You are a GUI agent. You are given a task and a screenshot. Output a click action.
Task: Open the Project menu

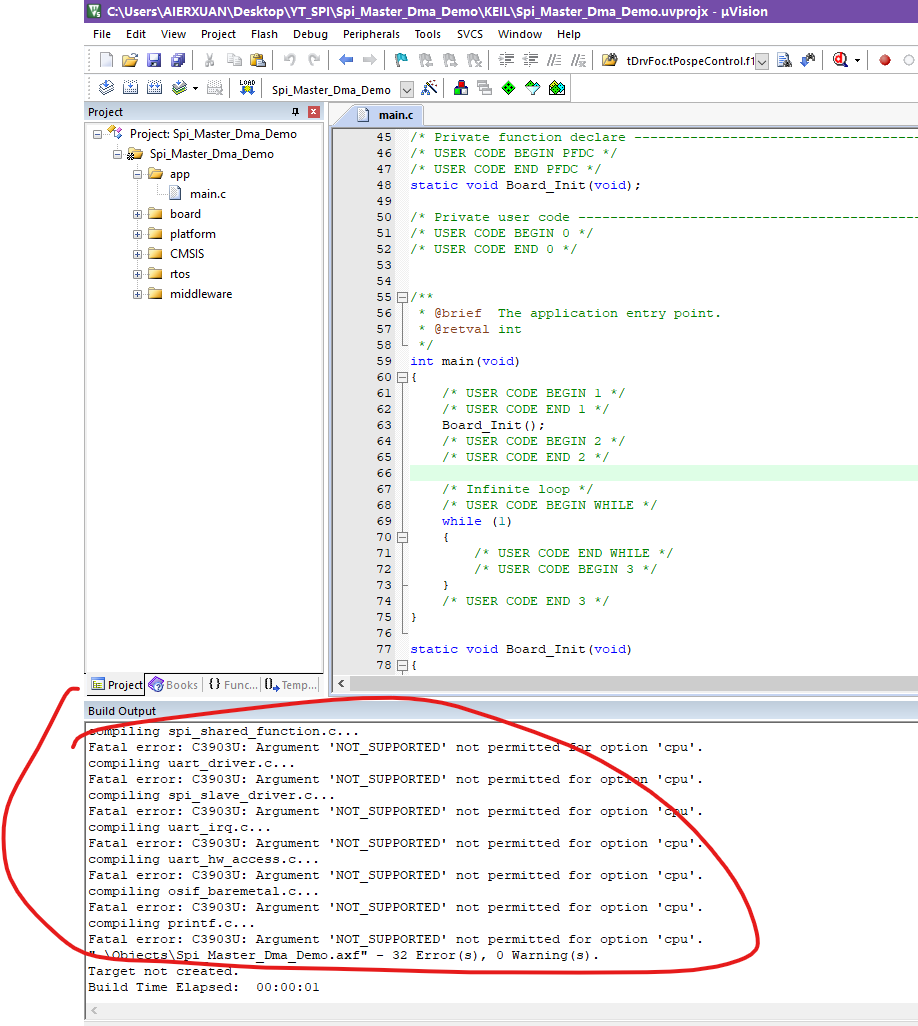pyautogui.click(x=218, y=34)
